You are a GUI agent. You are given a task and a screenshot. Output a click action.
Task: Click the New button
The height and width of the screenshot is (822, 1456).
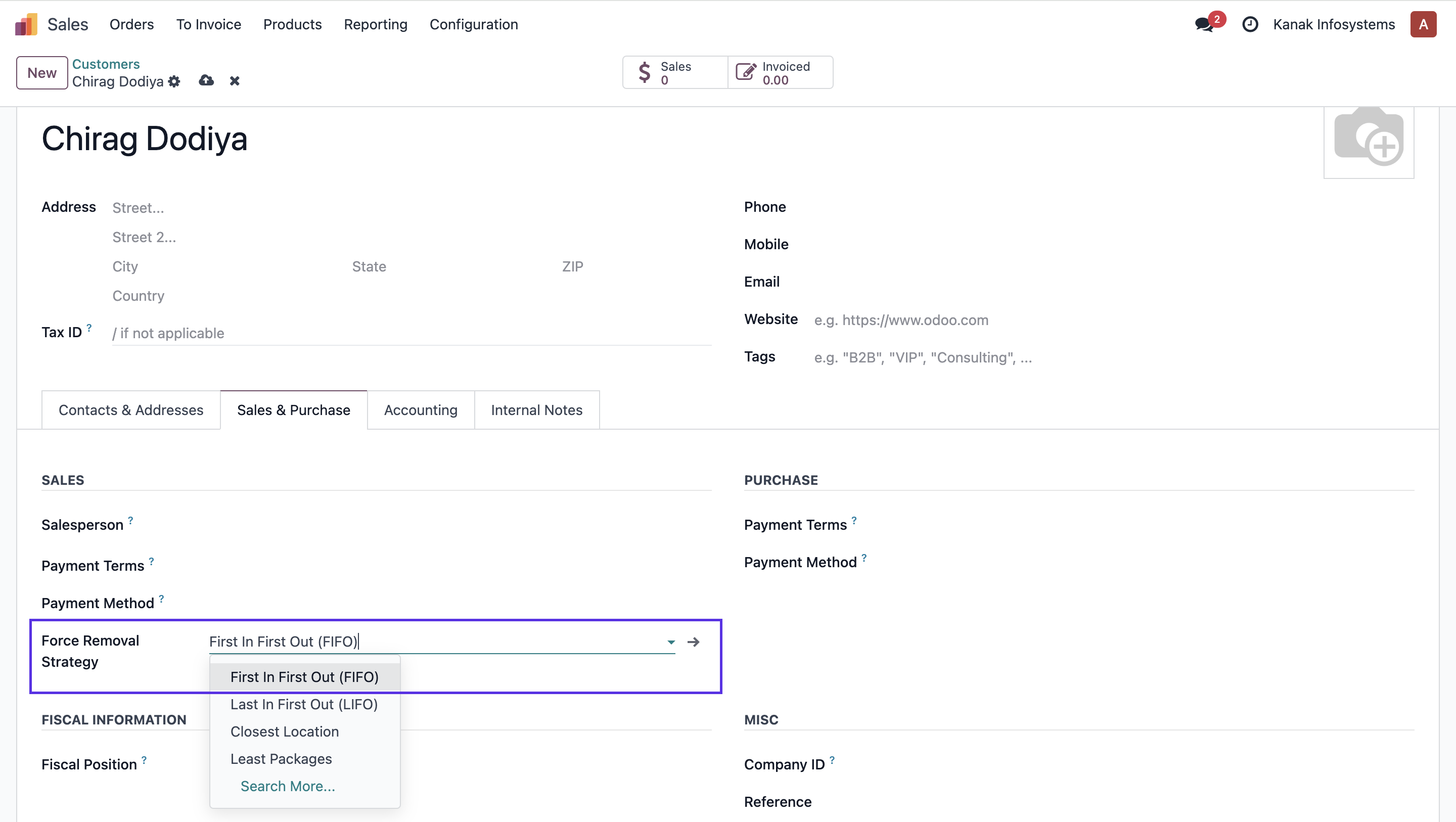click(42, 73)
